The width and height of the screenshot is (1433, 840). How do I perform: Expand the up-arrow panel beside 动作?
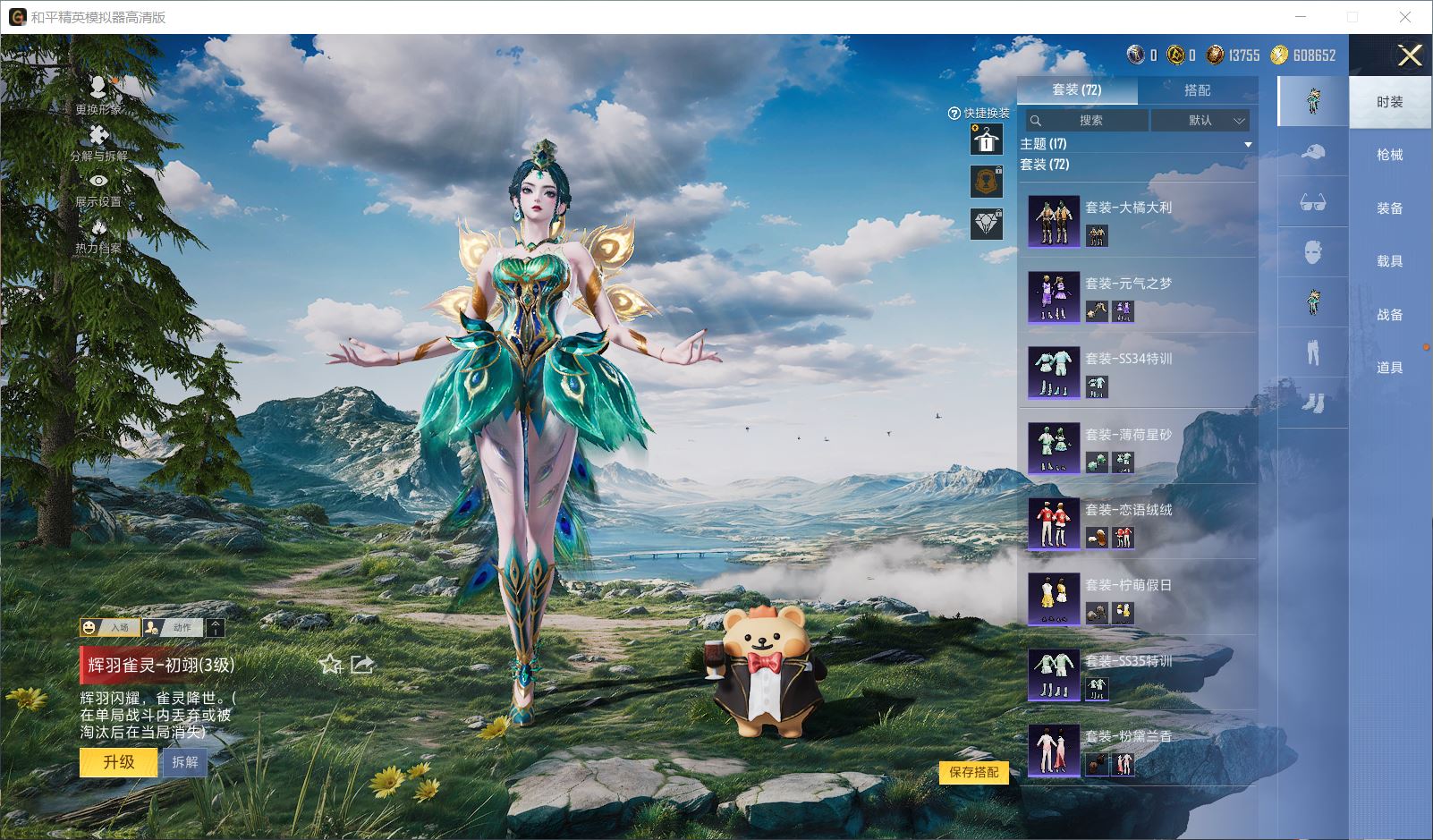tap(216, 627)
